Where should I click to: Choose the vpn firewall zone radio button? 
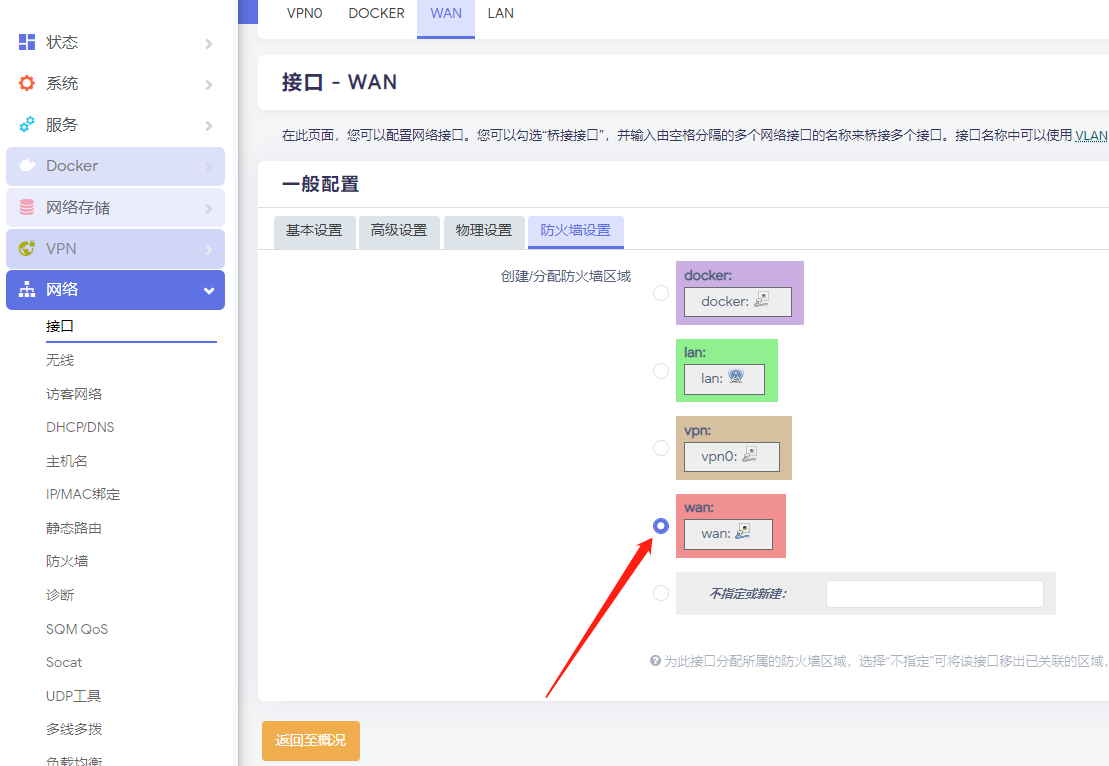661,448
